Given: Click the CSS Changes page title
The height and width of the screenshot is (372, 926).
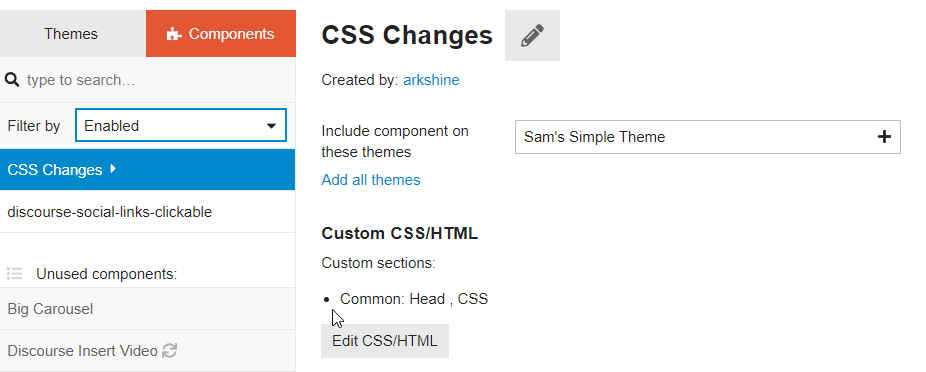Looking at the screenshot, I should [x=407, y=35].
